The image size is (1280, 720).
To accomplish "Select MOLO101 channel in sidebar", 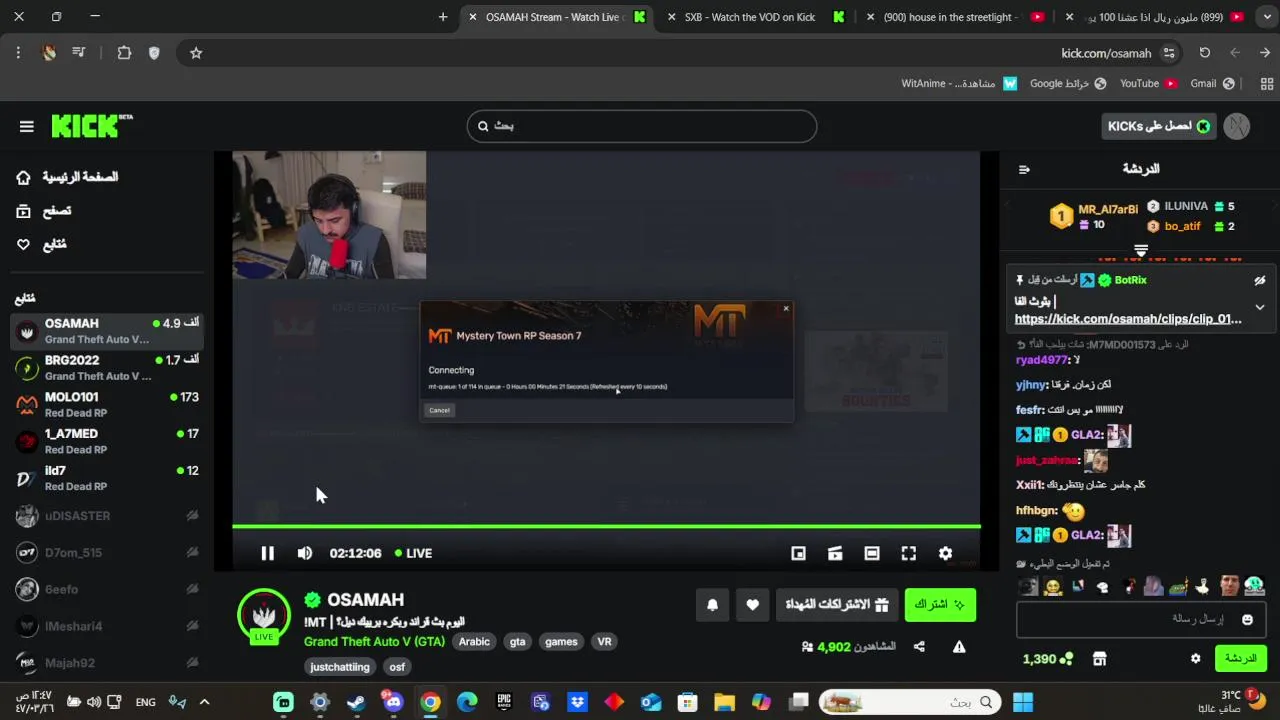I will (107, 405).
